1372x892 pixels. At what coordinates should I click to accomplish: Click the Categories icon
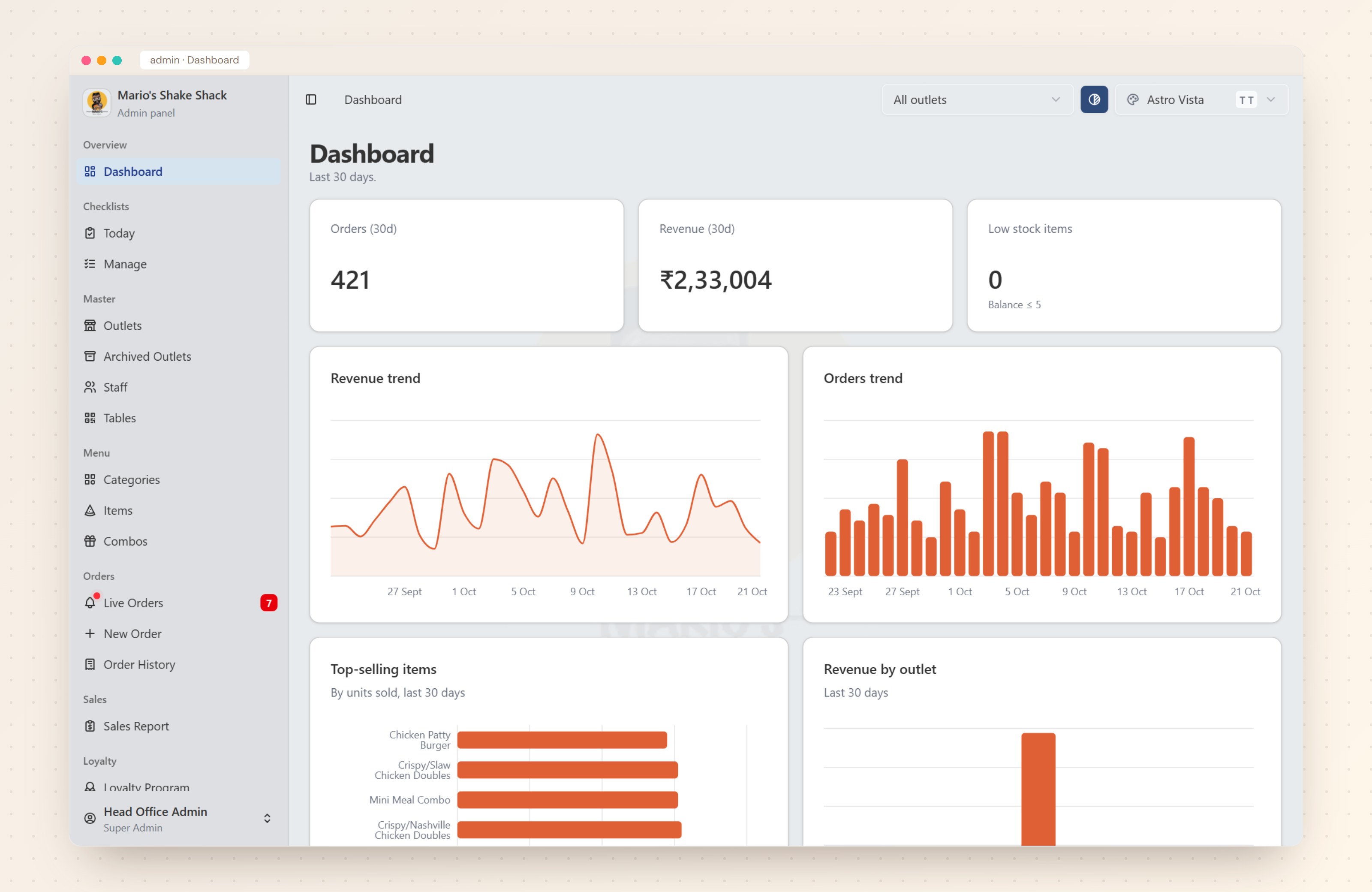point(90,480)
